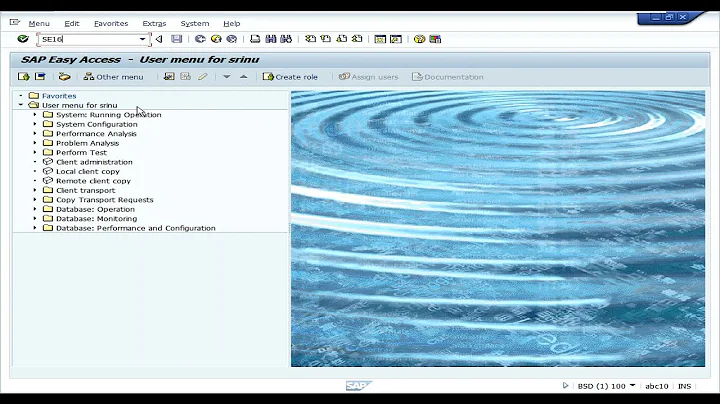Image resolution: width=720 pixels, height=404 pixels.
Task: Go to First Page icon
Action: click(x=310, y=39)
